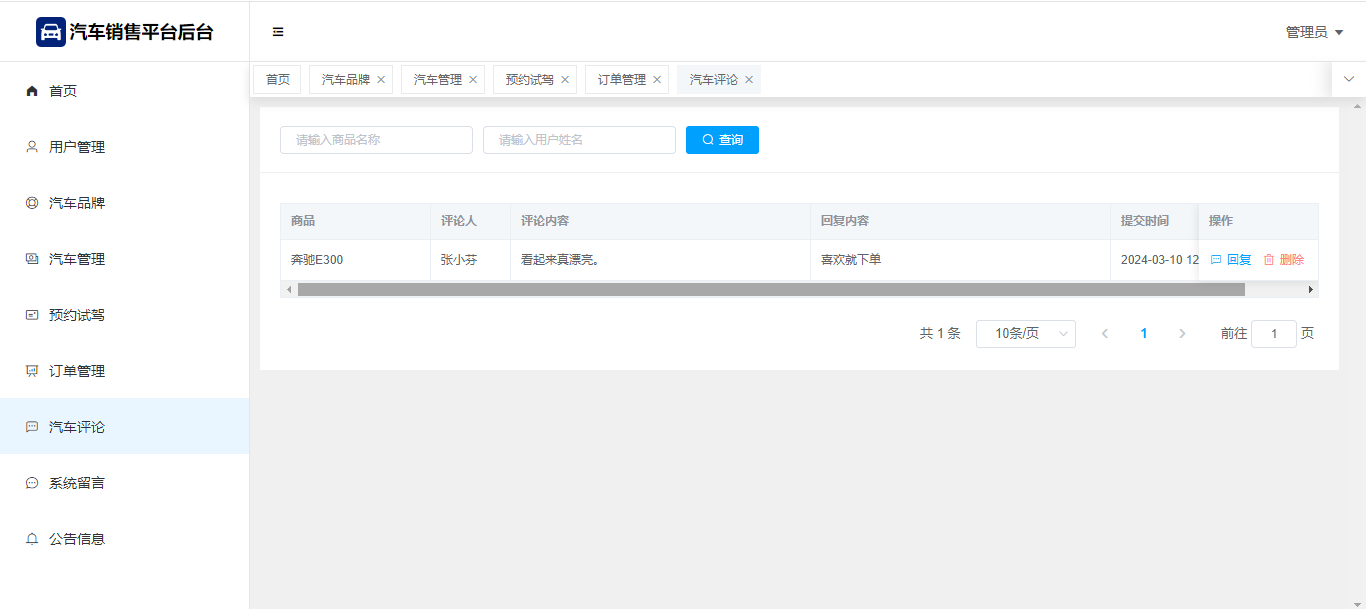1366x609 pixels.
Task: Click the bell icon beside 公告信息
Action: point(32,539)
